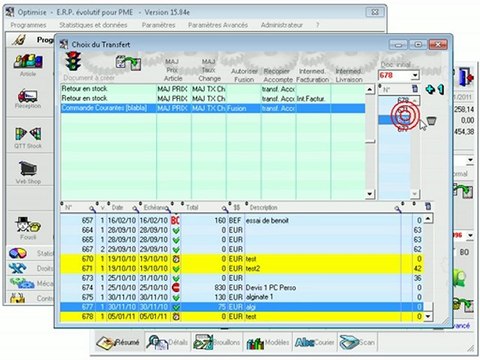Click Fusion cell in Commande Courantes row
480x360 pixels.
click(x=244, y=108)
